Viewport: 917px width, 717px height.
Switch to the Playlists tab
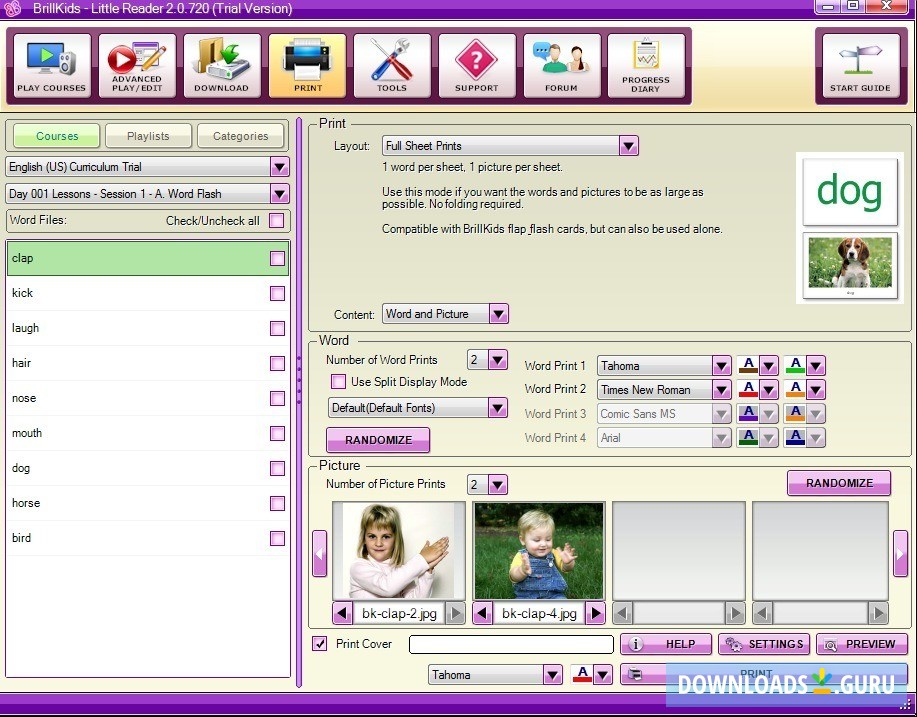tap(149, 136)
